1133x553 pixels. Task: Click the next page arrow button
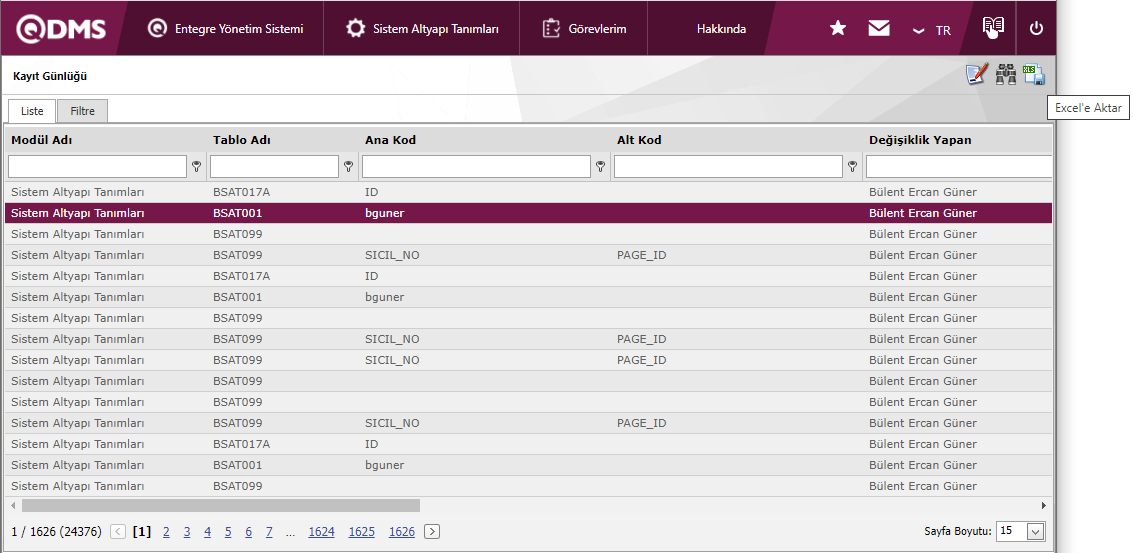click(432, 532)
